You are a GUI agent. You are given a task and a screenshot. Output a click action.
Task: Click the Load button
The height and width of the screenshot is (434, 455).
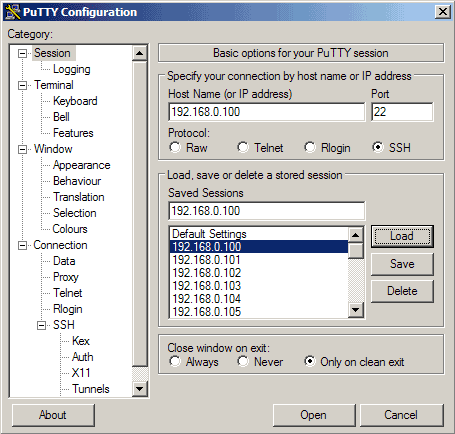[402, 236]
